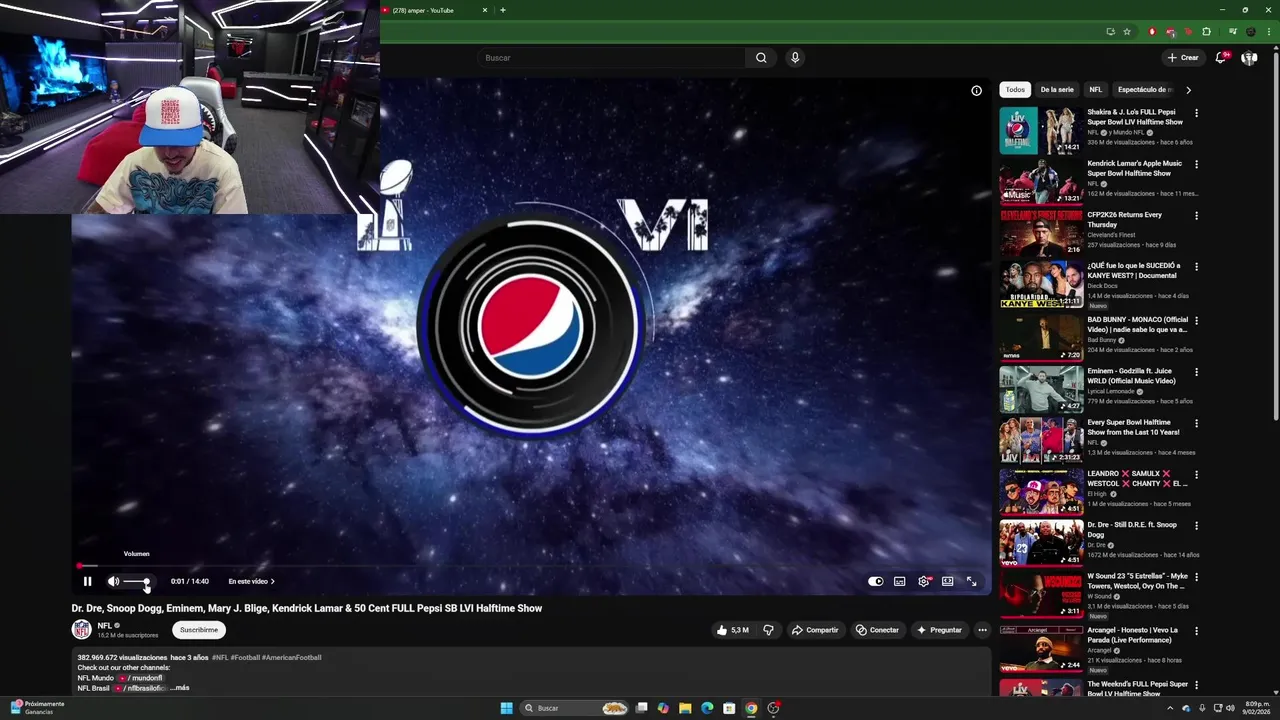The width and height of the screenshot is (1280, 720).
Task: Open the Chrome Extensions puzzle icon
Action: [1206, 32]
